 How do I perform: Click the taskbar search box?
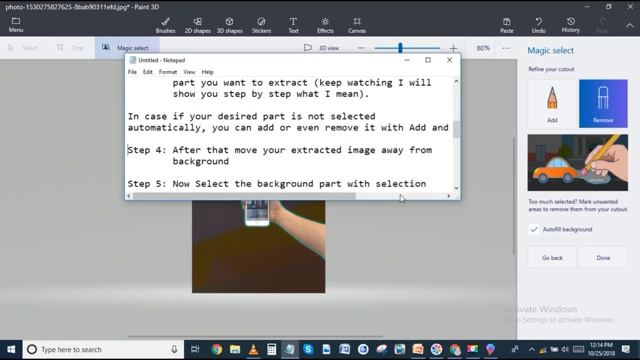103,349
